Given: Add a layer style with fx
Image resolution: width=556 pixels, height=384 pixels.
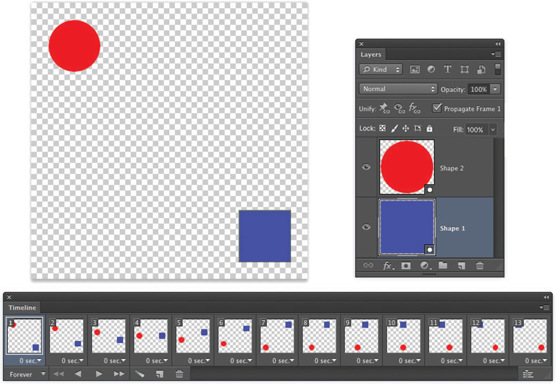Looking at the screenshot, I should point(388,266).
